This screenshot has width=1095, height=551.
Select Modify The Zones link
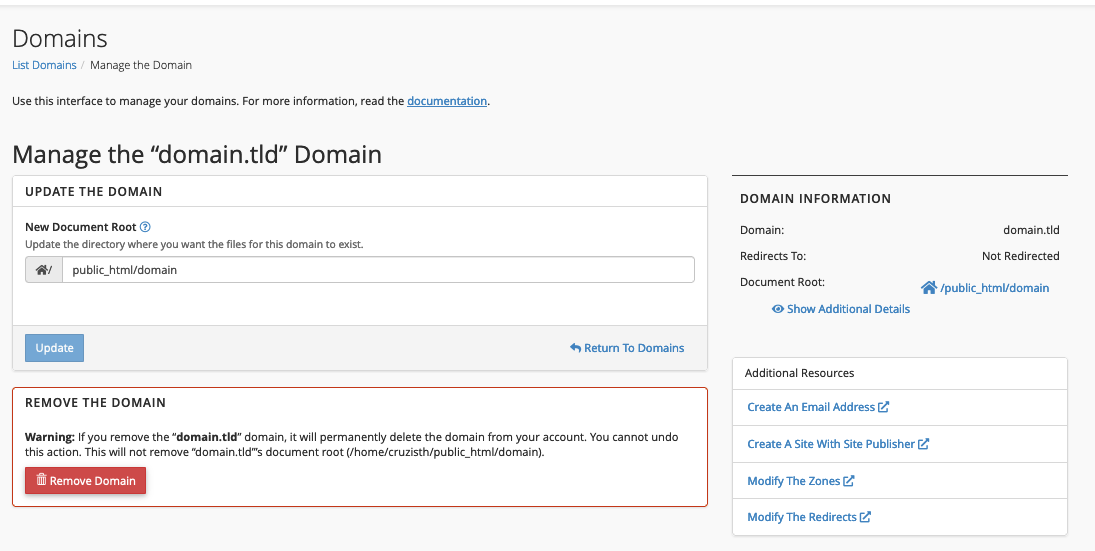(793, 481)
